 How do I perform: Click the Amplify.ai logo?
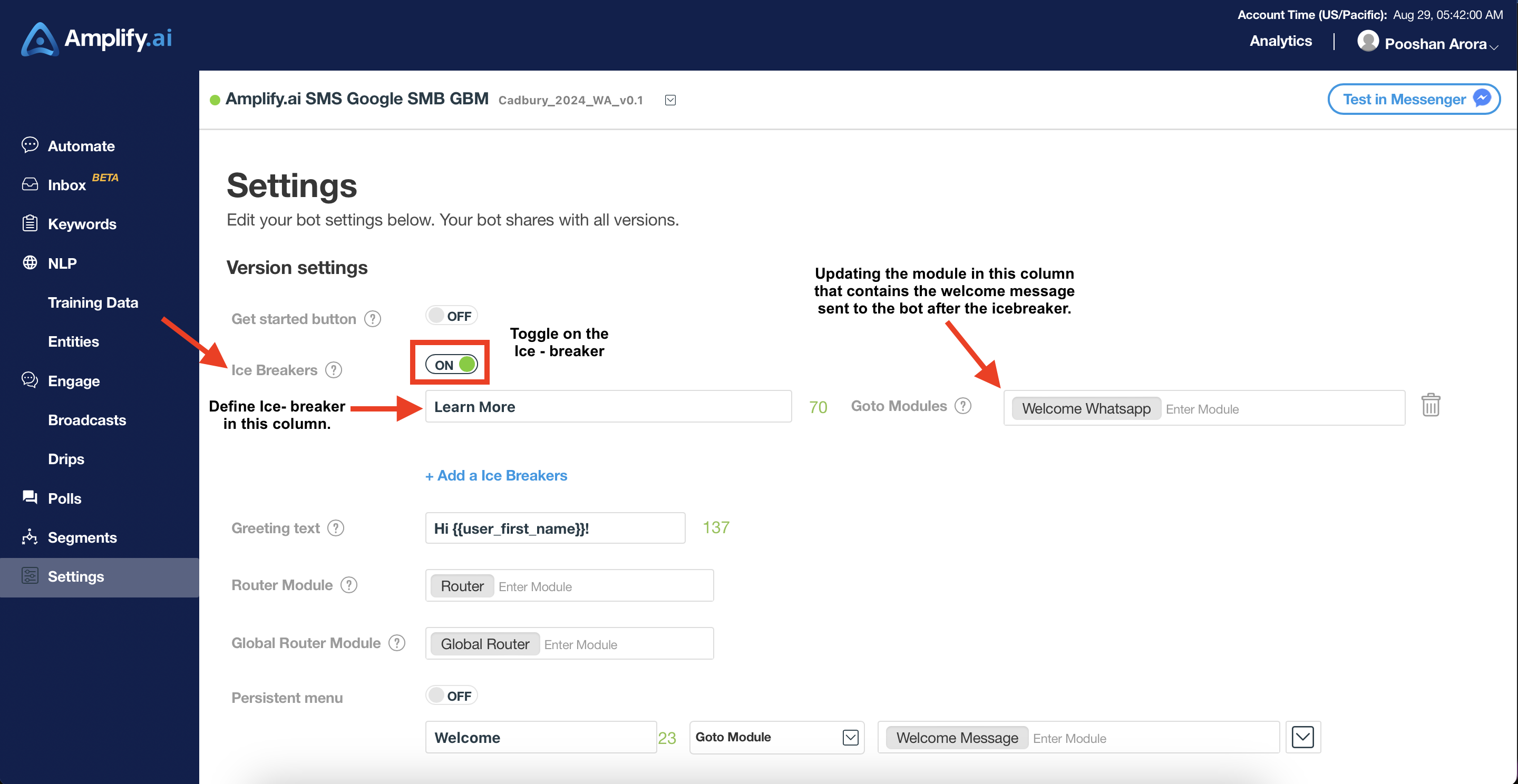96,39
